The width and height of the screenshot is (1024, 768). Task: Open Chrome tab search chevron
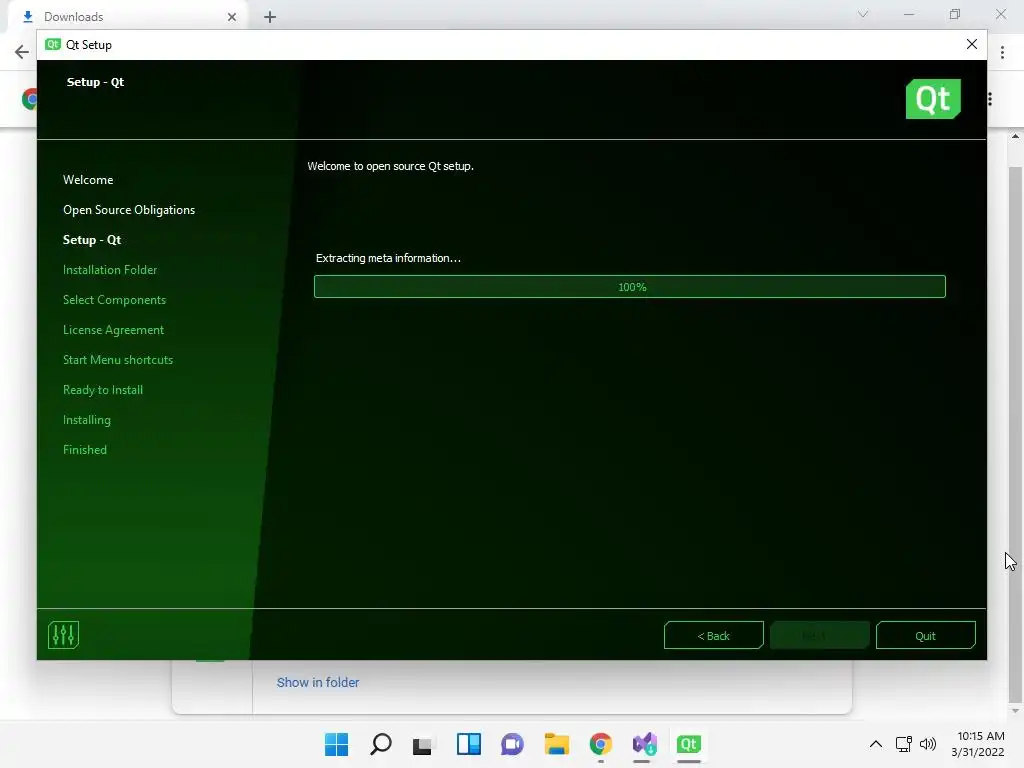[863, 14]
